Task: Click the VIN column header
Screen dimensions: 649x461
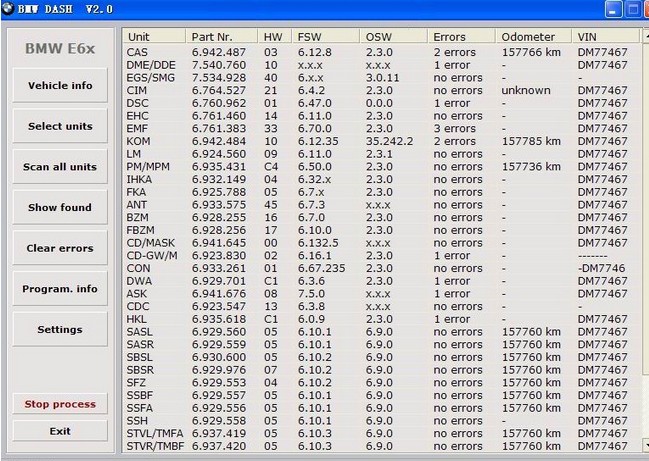Action: [x=606, y=36]
